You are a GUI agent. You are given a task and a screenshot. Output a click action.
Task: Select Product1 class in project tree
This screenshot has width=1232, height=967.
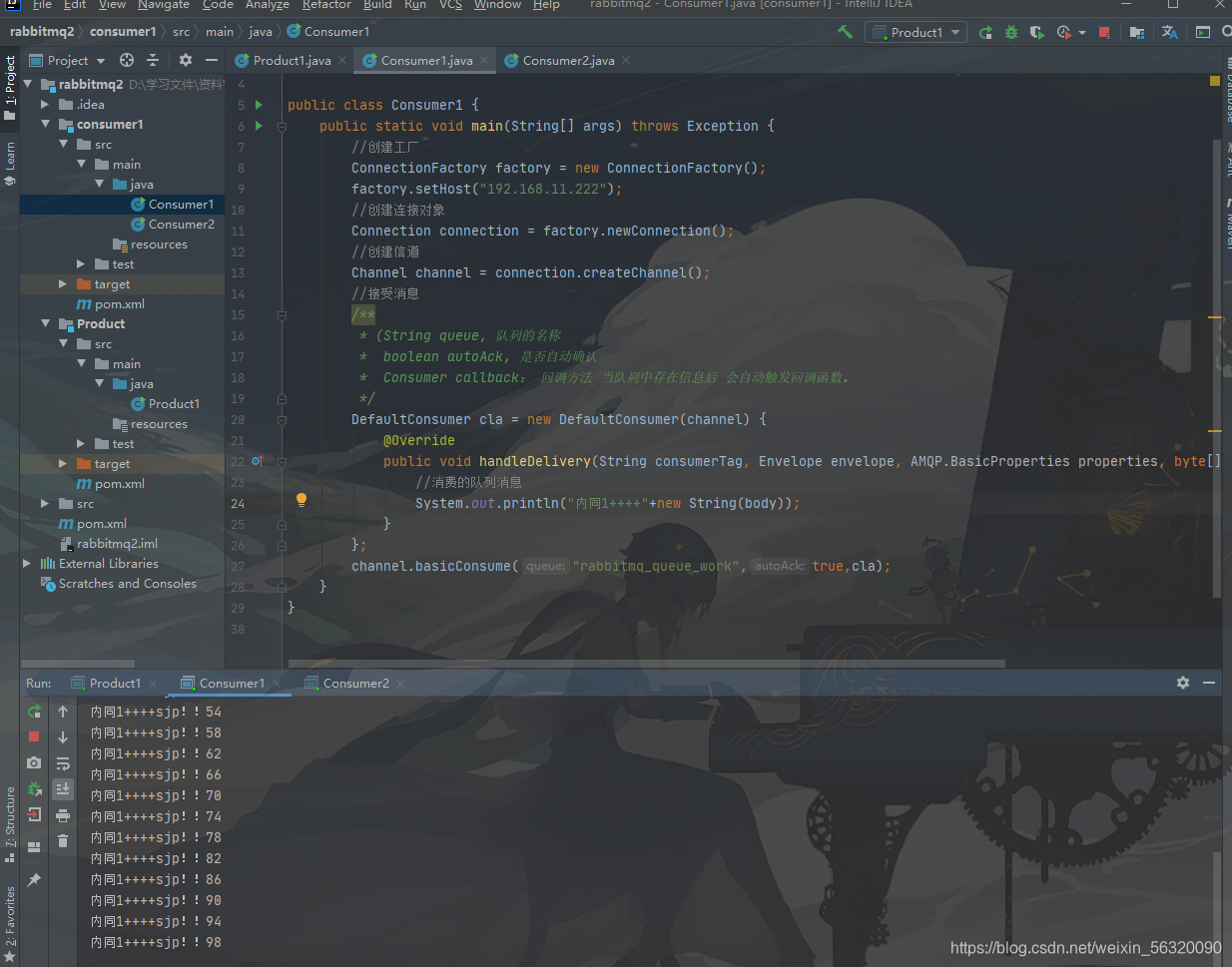(x=174, y=403)
